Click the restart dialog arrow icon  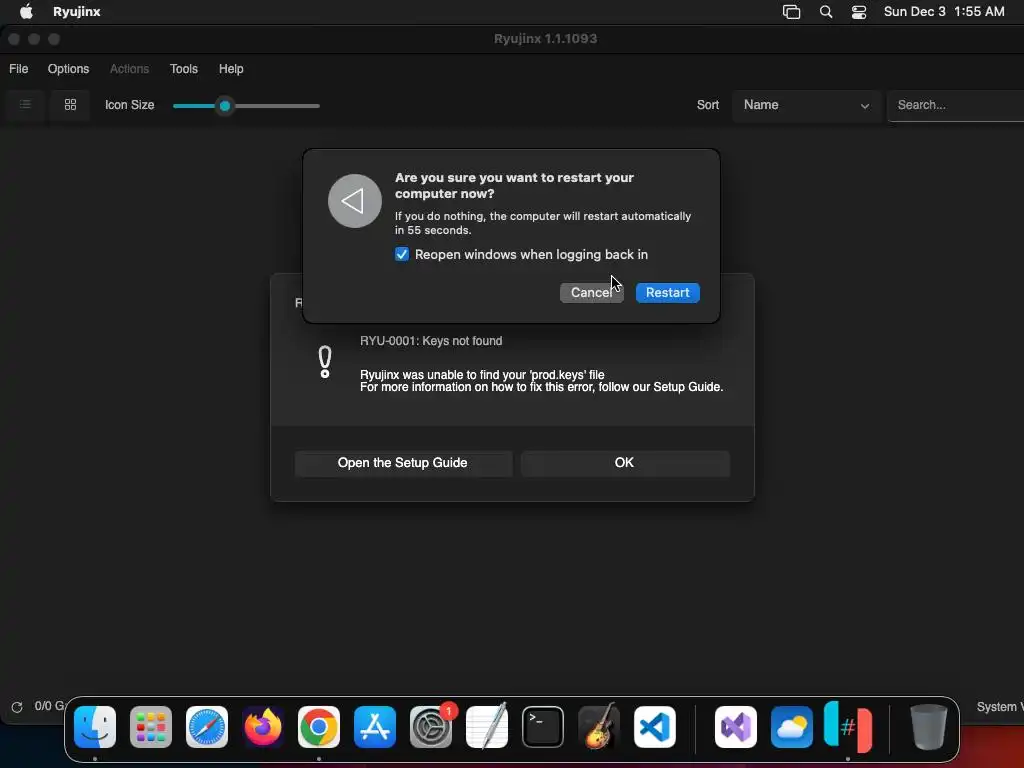point(355,201)
